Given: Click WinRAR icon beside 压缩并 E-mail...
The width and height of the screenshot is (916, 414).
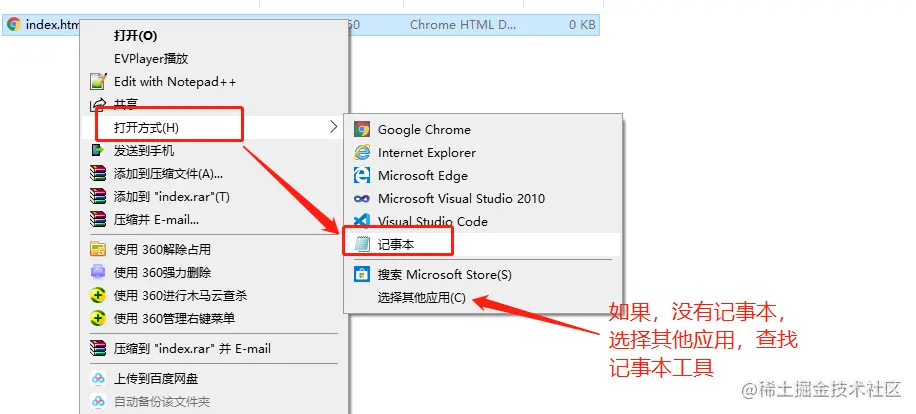Looking at the screenshot, I should pyautogui.click(x=98, y=220).
